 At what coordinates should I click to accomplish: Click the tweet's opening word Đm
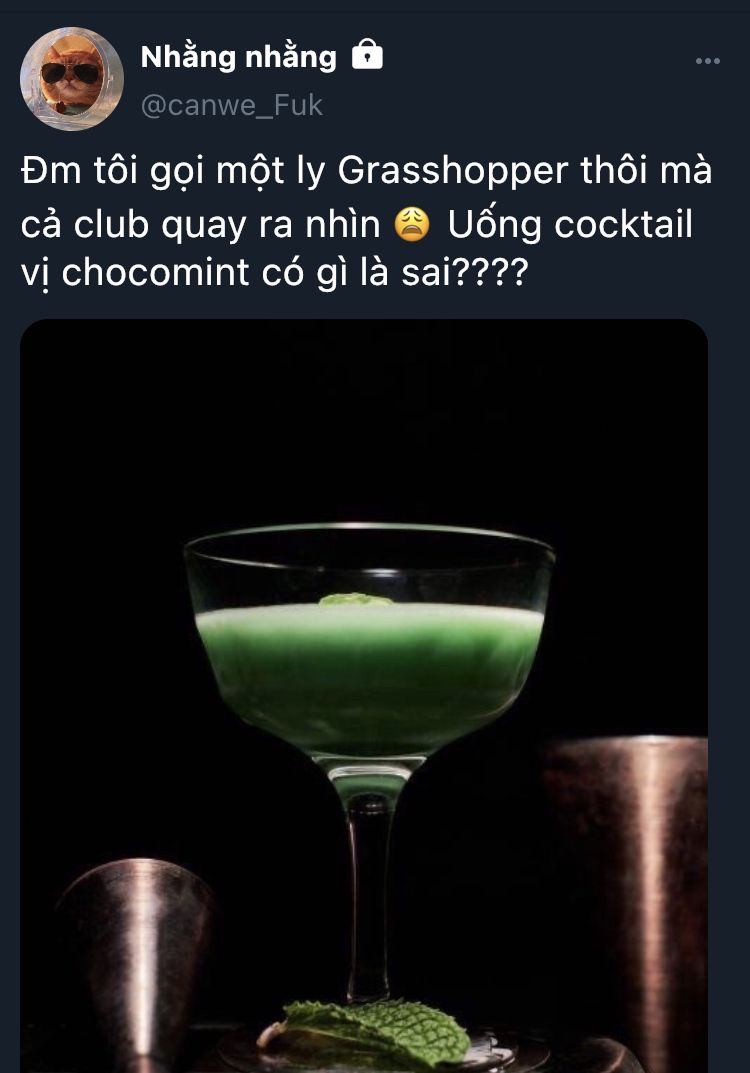pyautogui.click(x=51, y=171)
